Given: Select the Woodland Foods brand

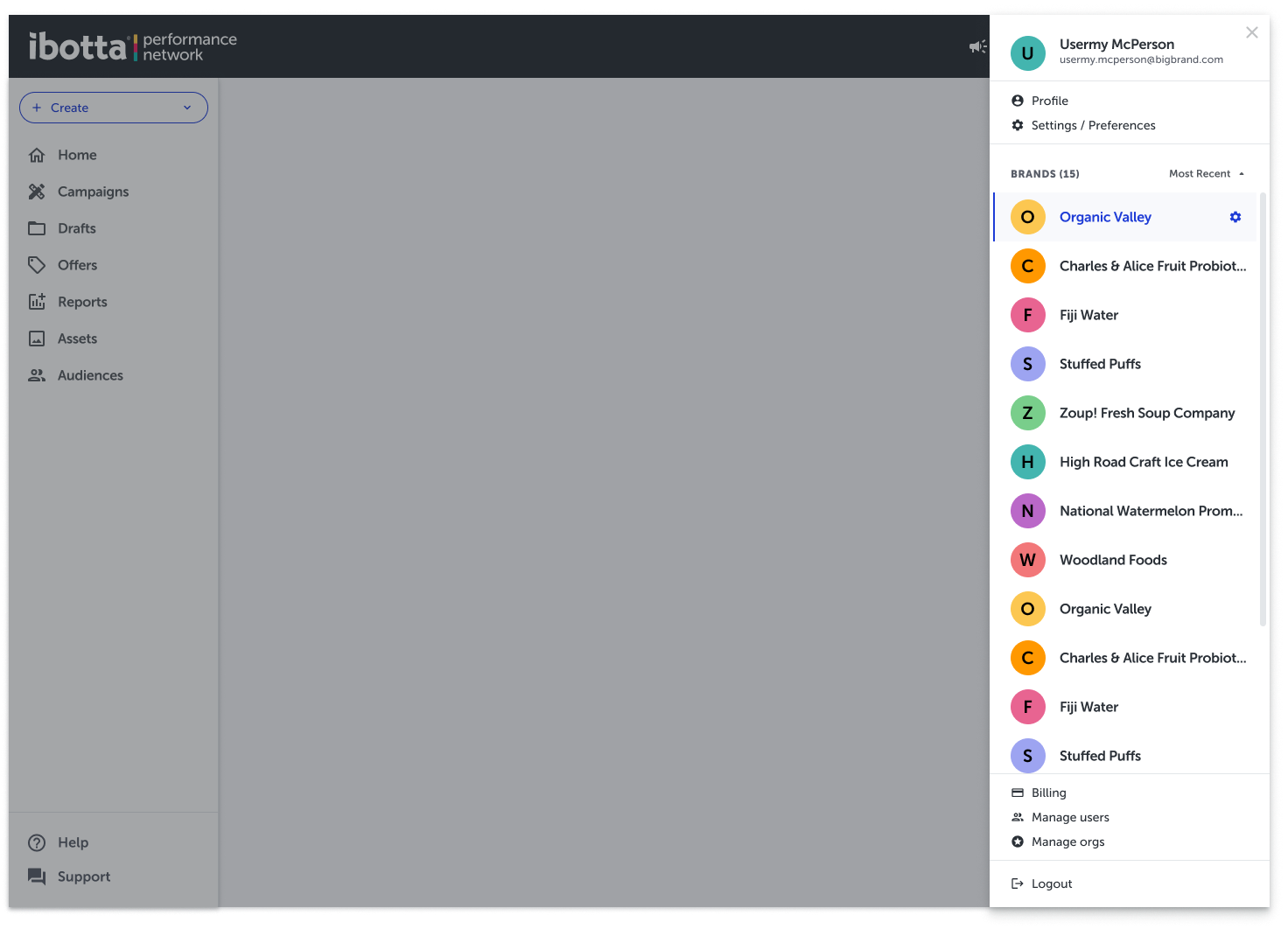Looking at the screenshot, I should point(1125,560).
